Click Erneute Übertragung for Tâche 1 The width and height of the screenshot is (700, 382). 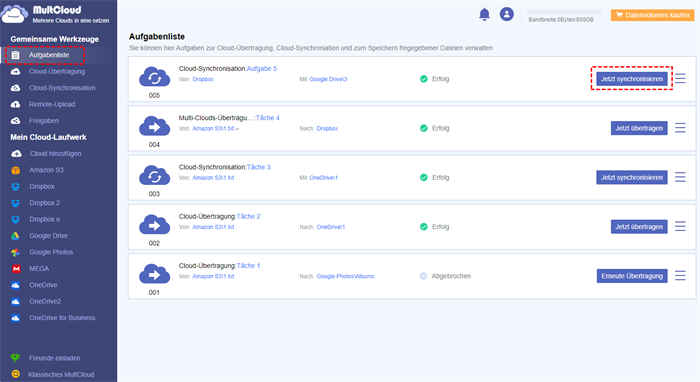pyautogui.click(x=632, y=276)
